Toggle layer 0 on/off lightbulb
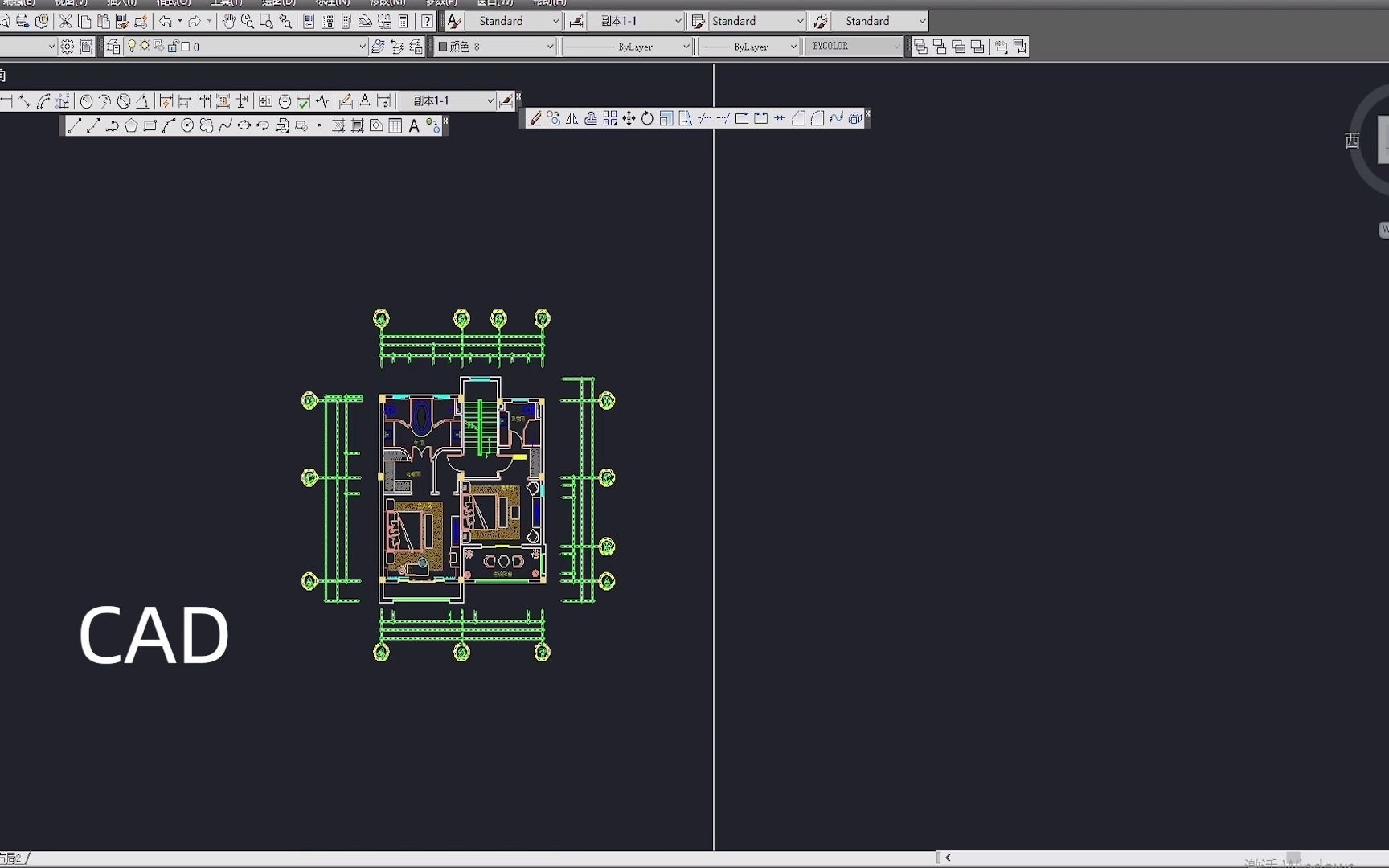Viewport: 1389px width, 868px height. click(x=132, y=47)
